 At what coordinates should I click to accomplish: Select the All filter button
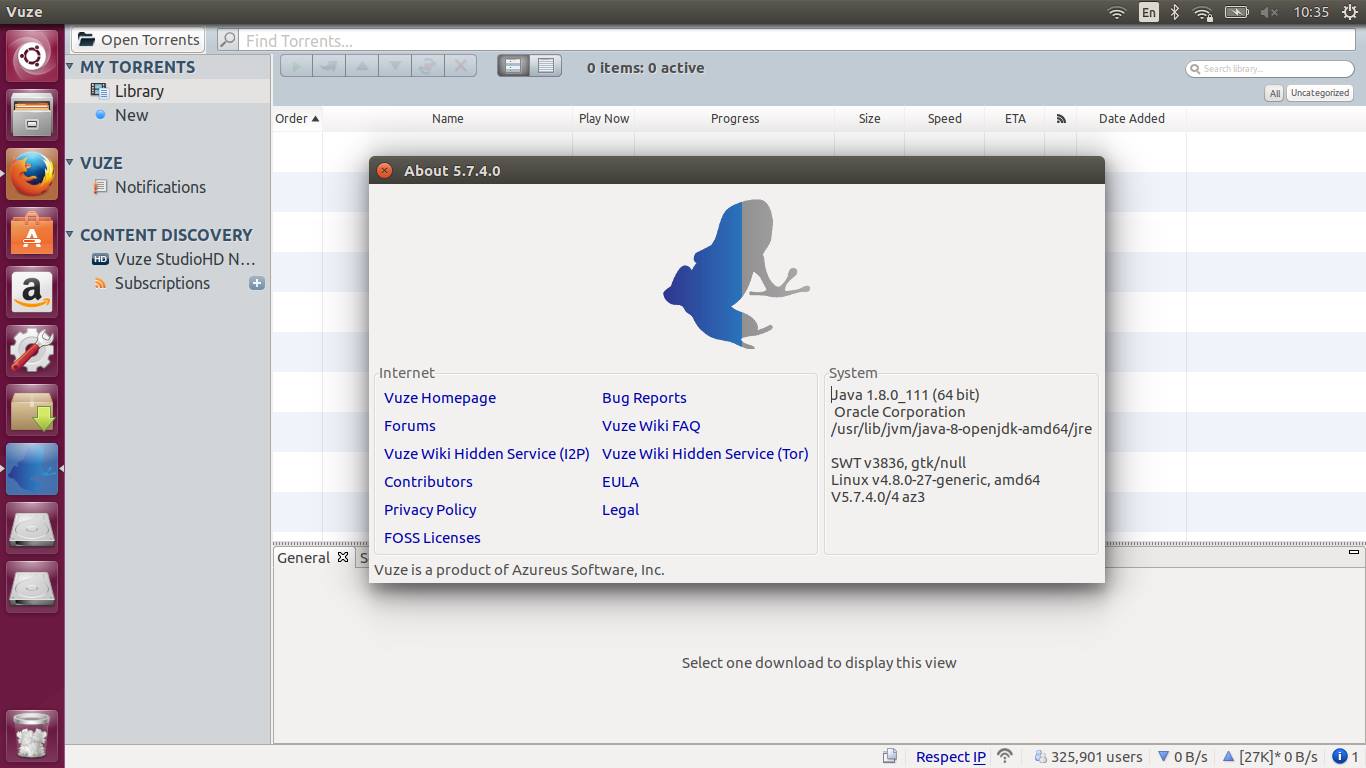click(1274, 93)
